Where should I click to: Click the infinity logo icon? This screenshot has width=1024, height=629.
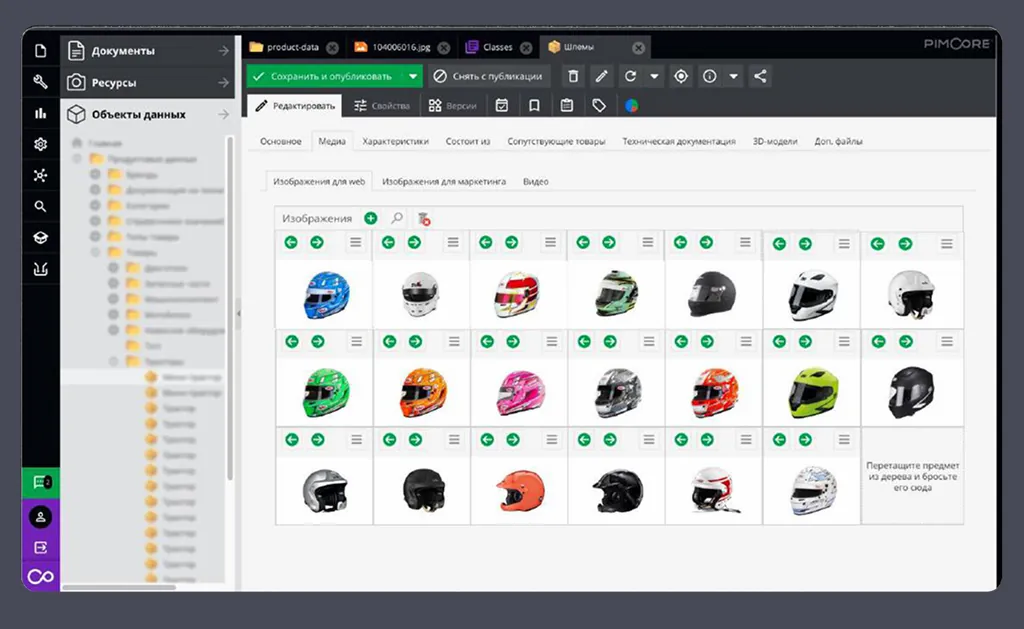[x=40, y=577]
